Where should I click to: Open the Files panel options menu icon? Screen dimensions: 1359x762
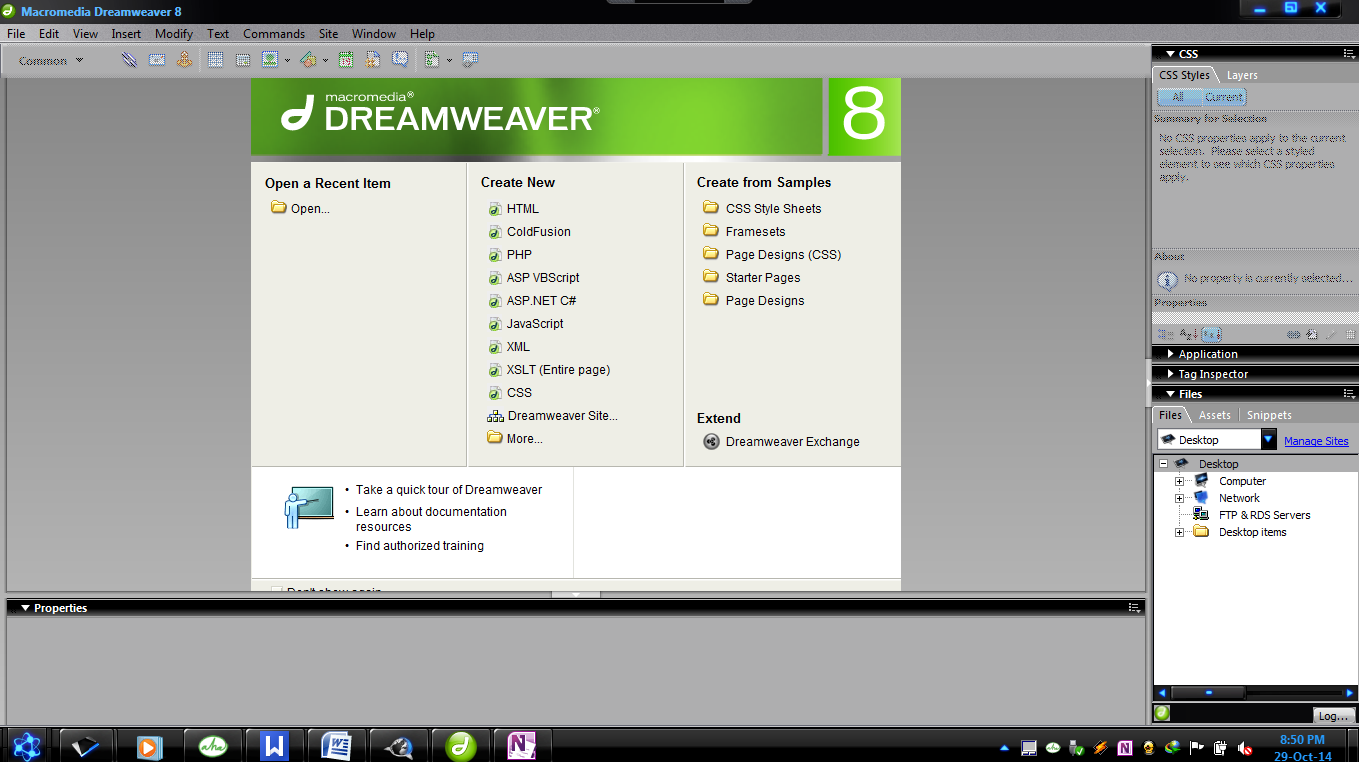coord(1349,394)
